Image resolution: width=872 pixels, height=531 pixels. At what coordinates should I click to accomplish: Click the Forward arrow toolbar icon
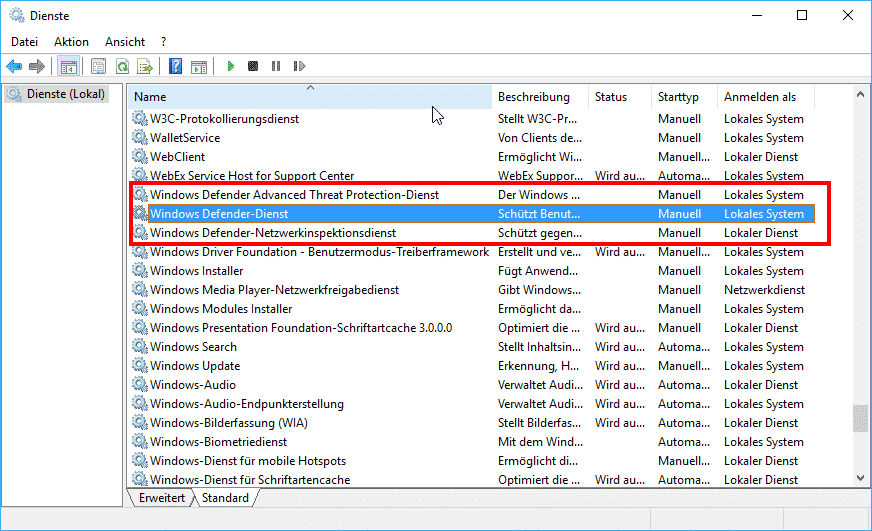[x=37, y=67]
